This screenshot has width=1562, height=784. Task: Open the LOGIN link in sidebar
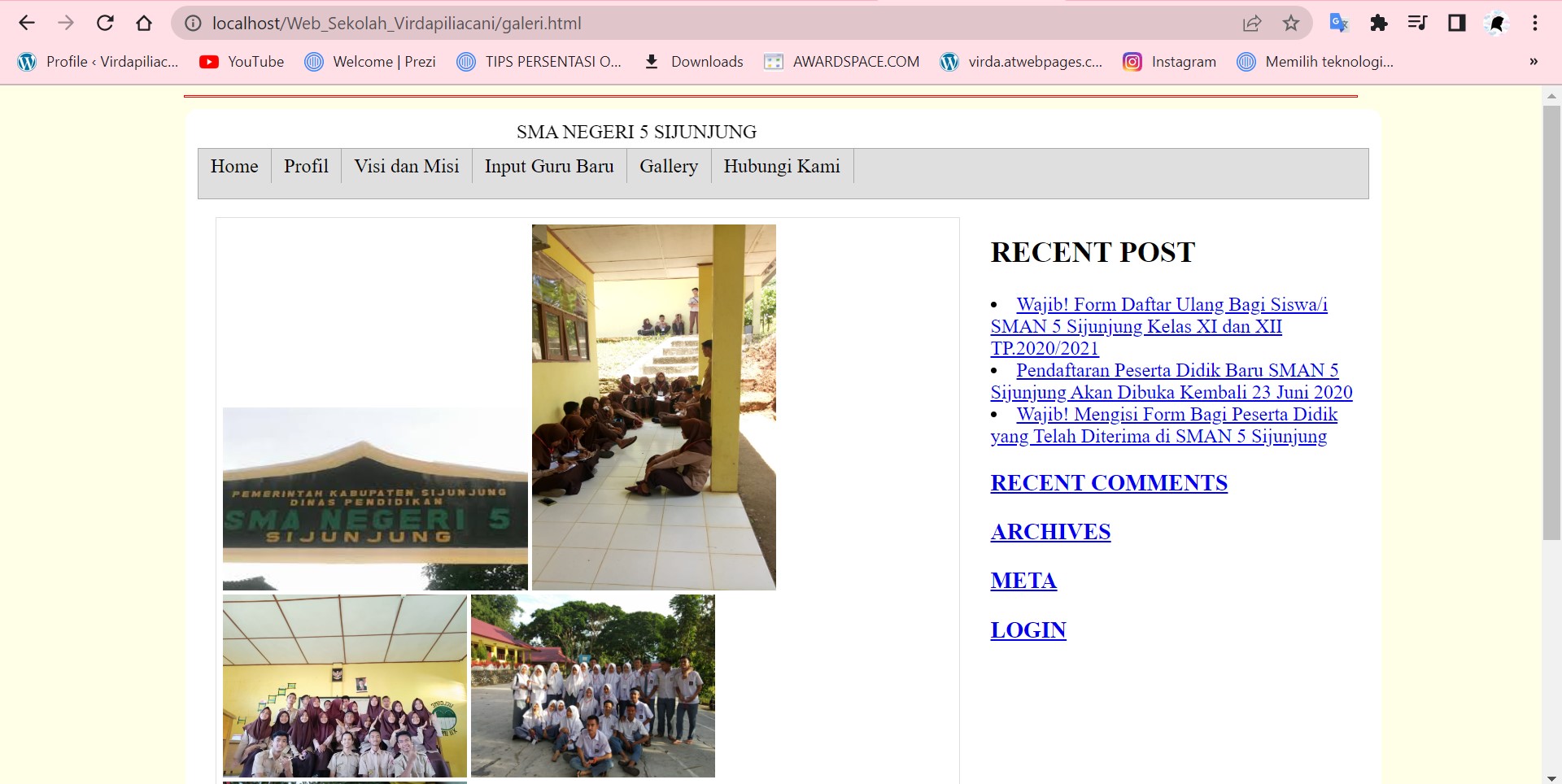tap(1028, 630)
